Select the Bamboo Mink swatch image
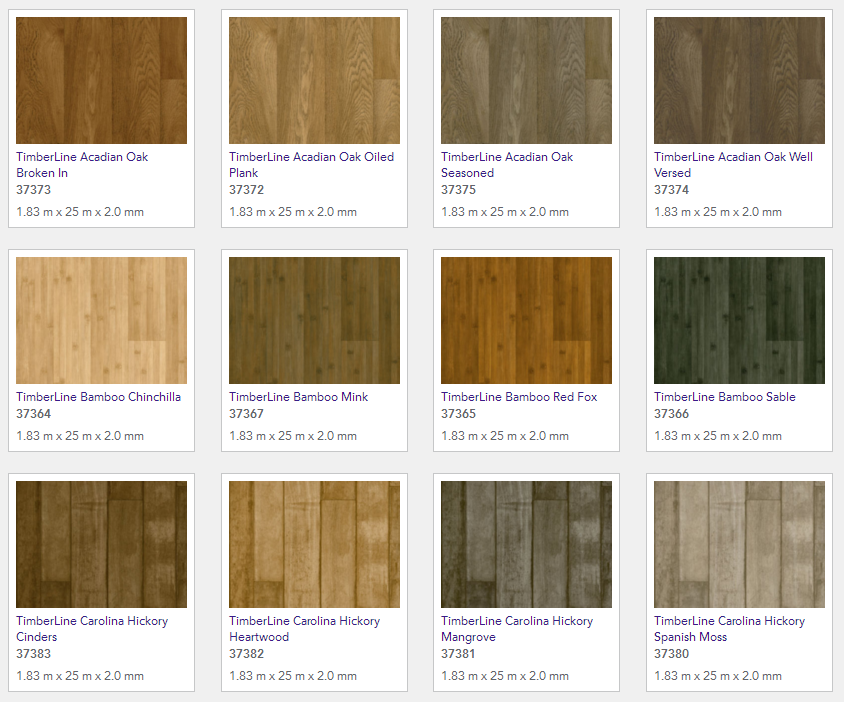The image size is (844, 702). coord(314,320)
